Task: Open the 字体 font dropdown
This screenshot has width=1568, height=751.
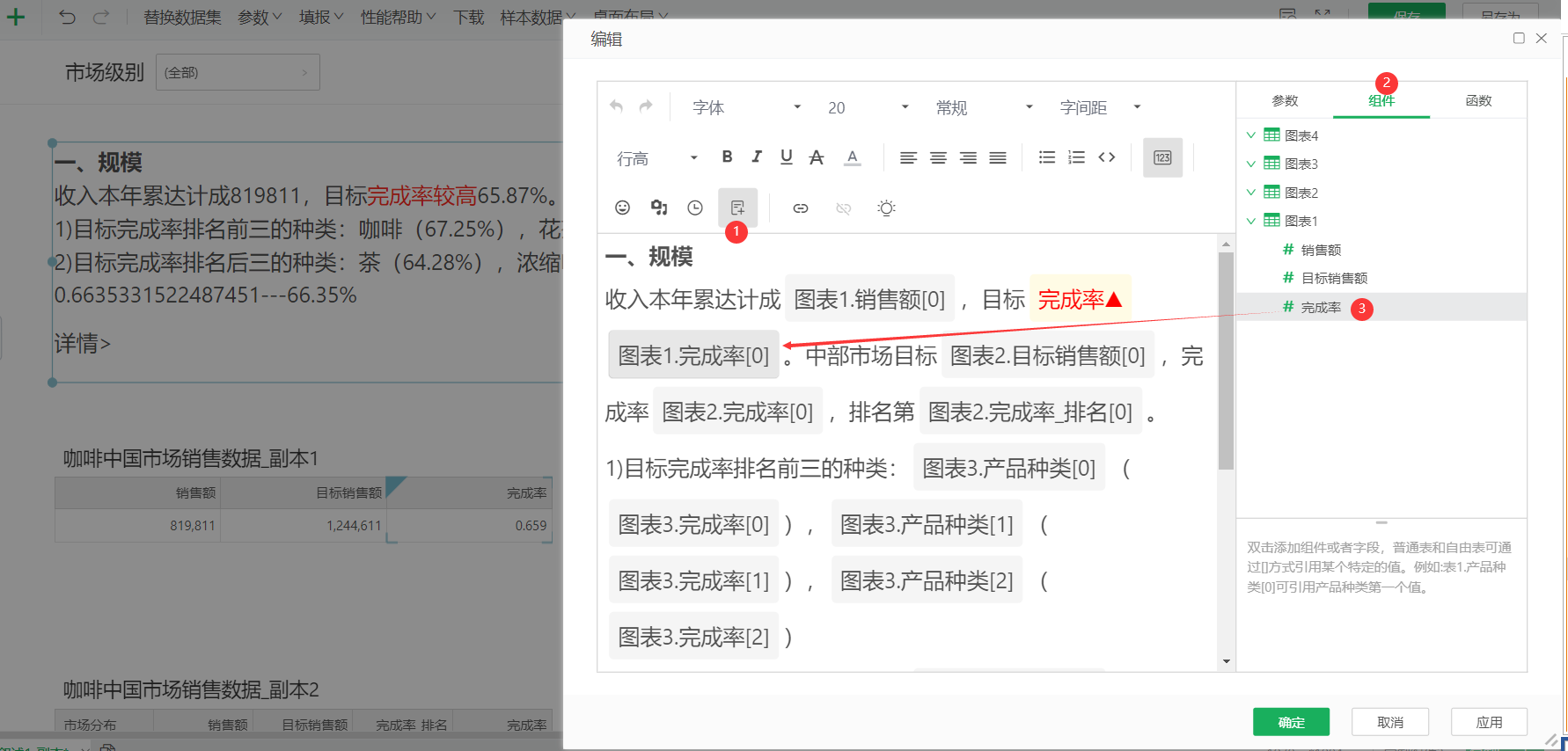Action: pos(746,107)
